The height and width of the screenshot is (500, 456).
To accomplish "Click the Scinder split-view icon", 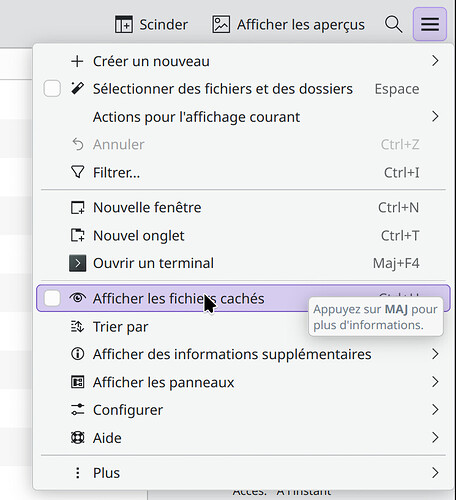I will [x=124, y=24].
